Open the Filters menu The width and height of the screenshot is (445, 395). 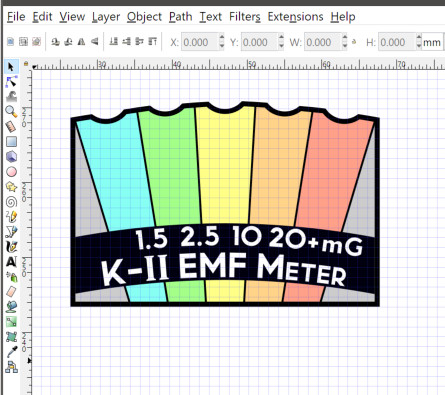tap(245, 16)
